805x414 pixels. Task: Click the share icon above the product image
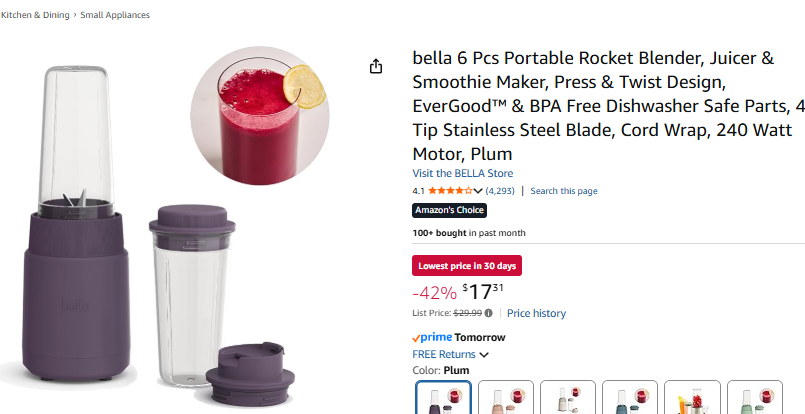[x=376, y=67]
